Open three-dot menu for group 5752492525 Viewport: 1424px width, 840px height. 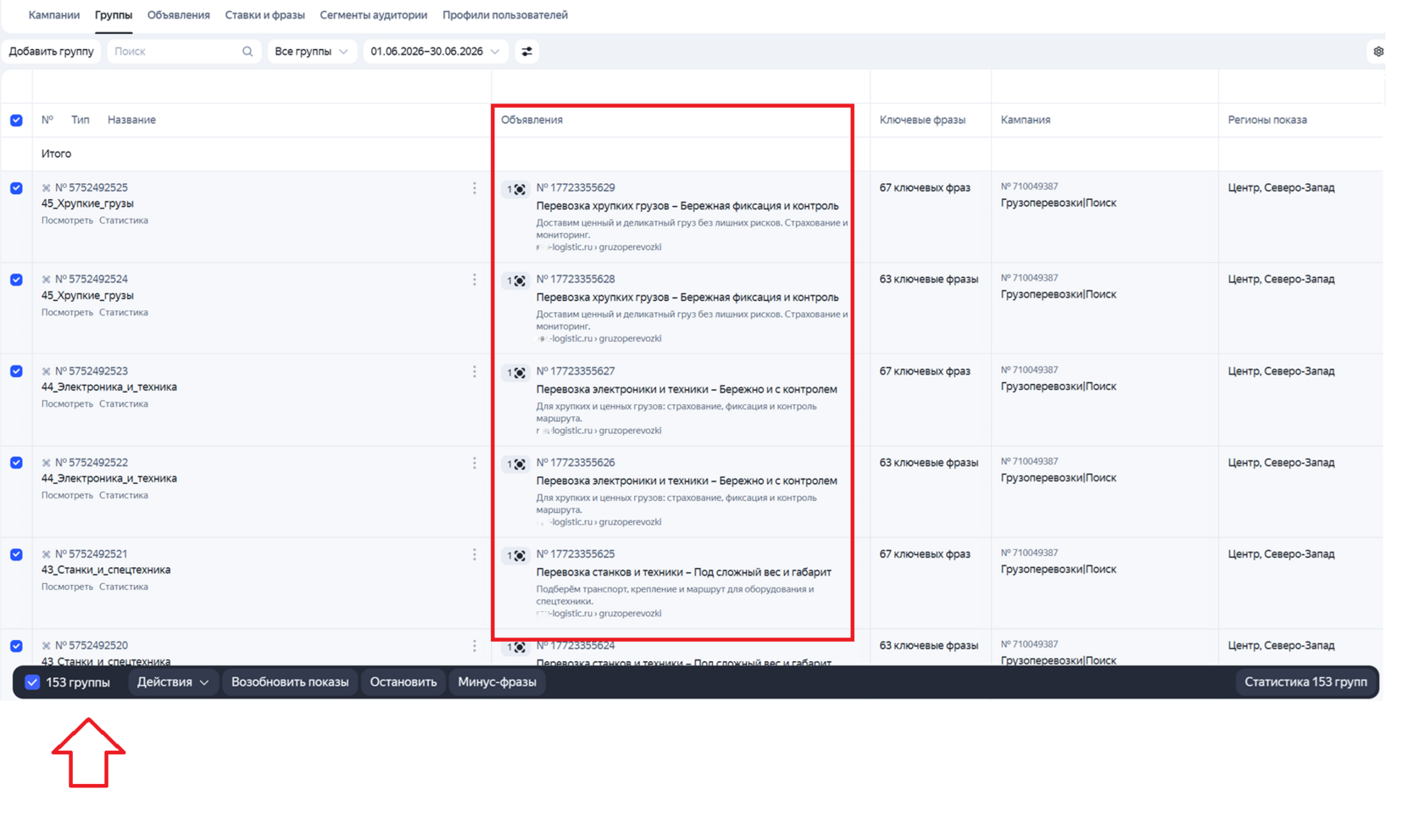475,188
